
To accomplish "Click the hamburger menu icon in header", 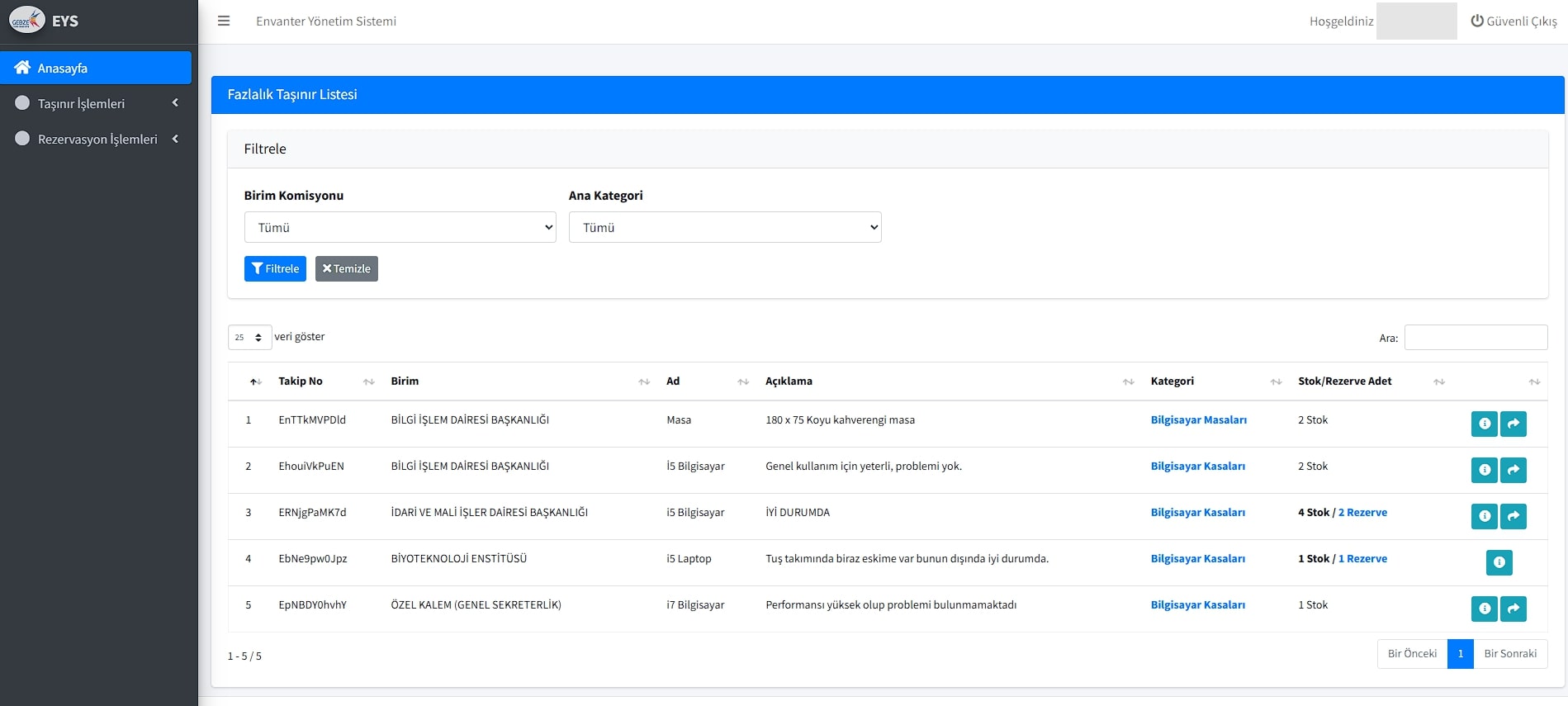I will [224, 21].
